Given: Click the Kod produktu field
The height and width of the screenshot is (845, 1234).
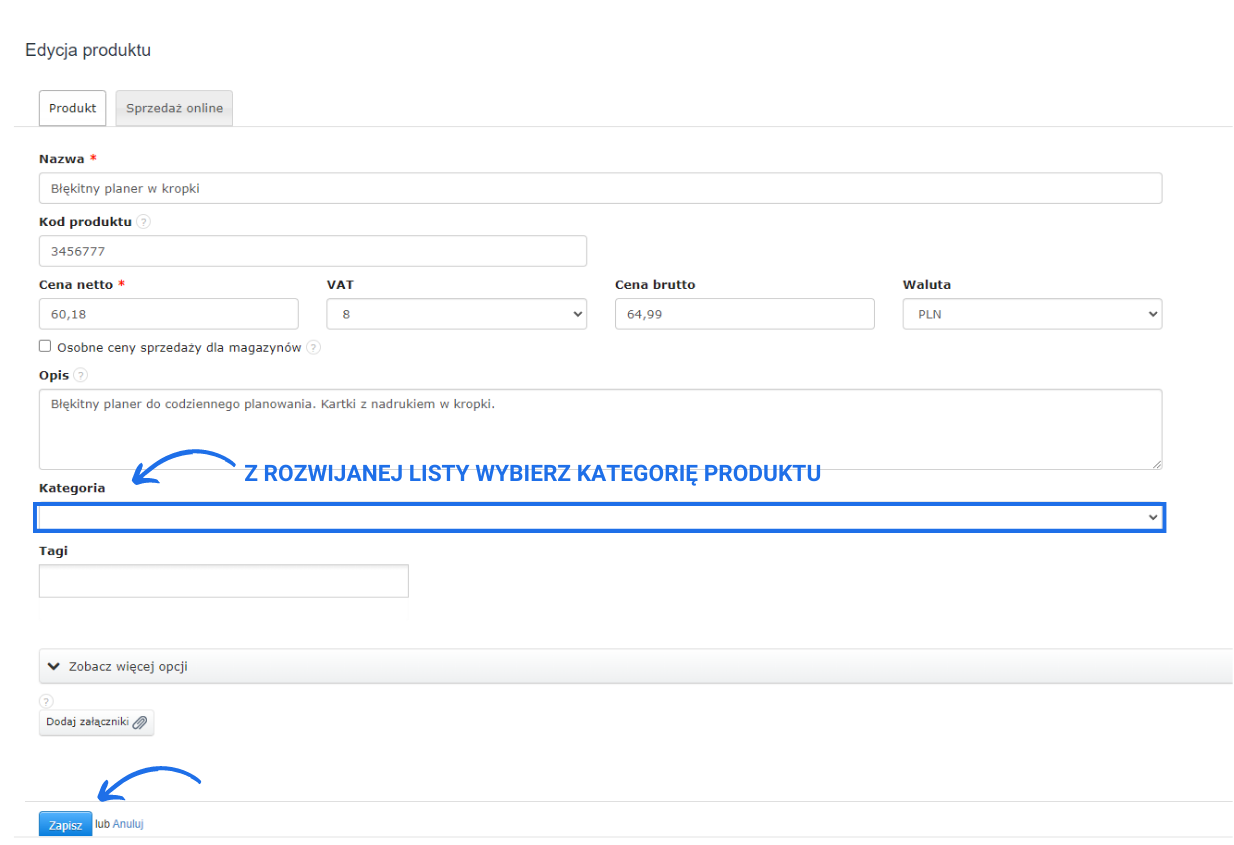Looking at the screenshot, I should pyautogui.click(x=312, y=251).
